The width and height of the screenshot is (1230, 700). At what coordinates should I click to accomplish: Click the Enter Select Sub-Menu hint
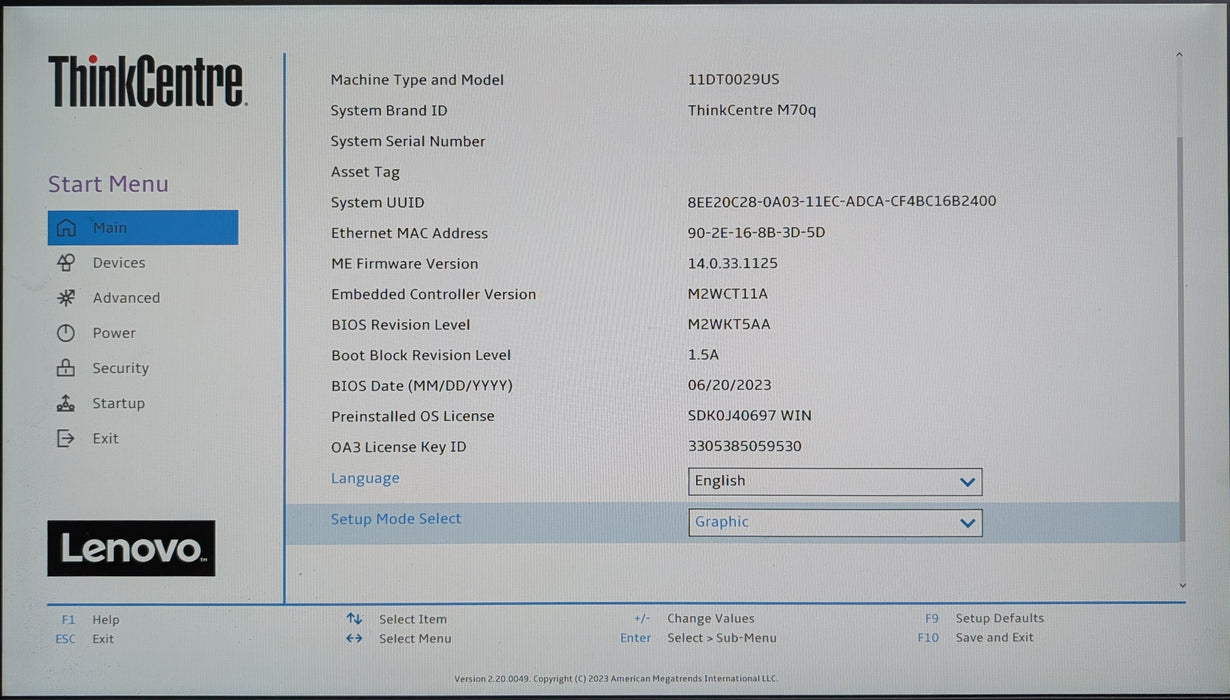pyautogui.click(x=698, y=638)
